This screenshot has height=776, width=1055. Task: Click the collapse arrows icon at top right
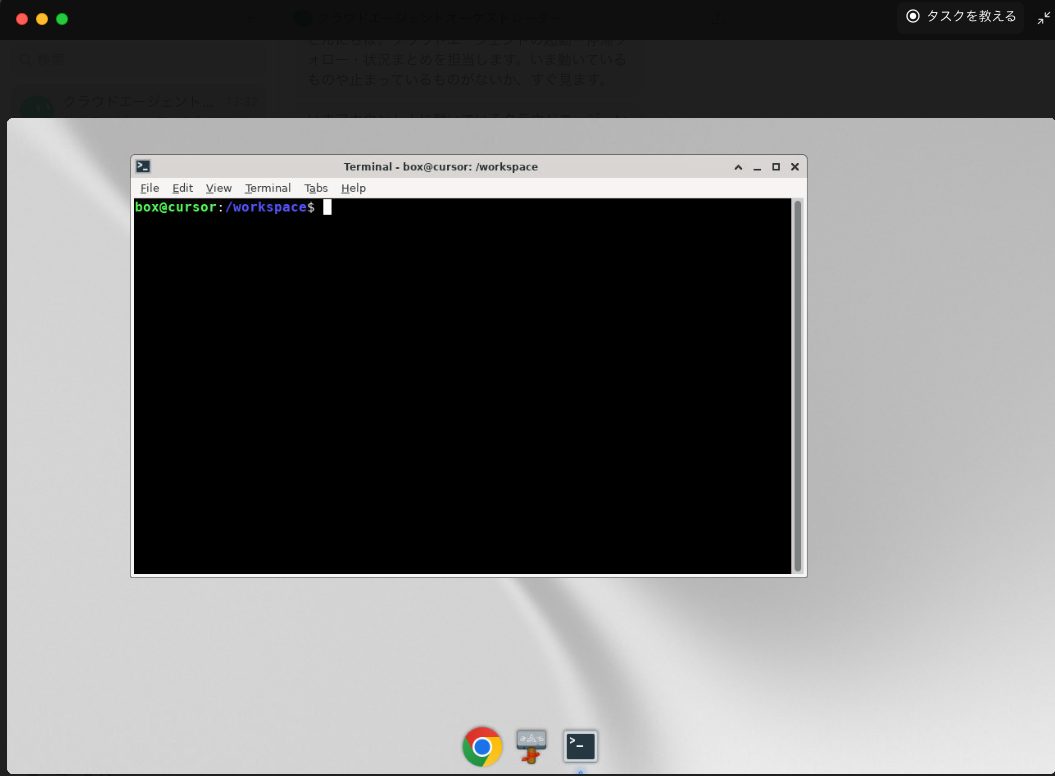1044,18
